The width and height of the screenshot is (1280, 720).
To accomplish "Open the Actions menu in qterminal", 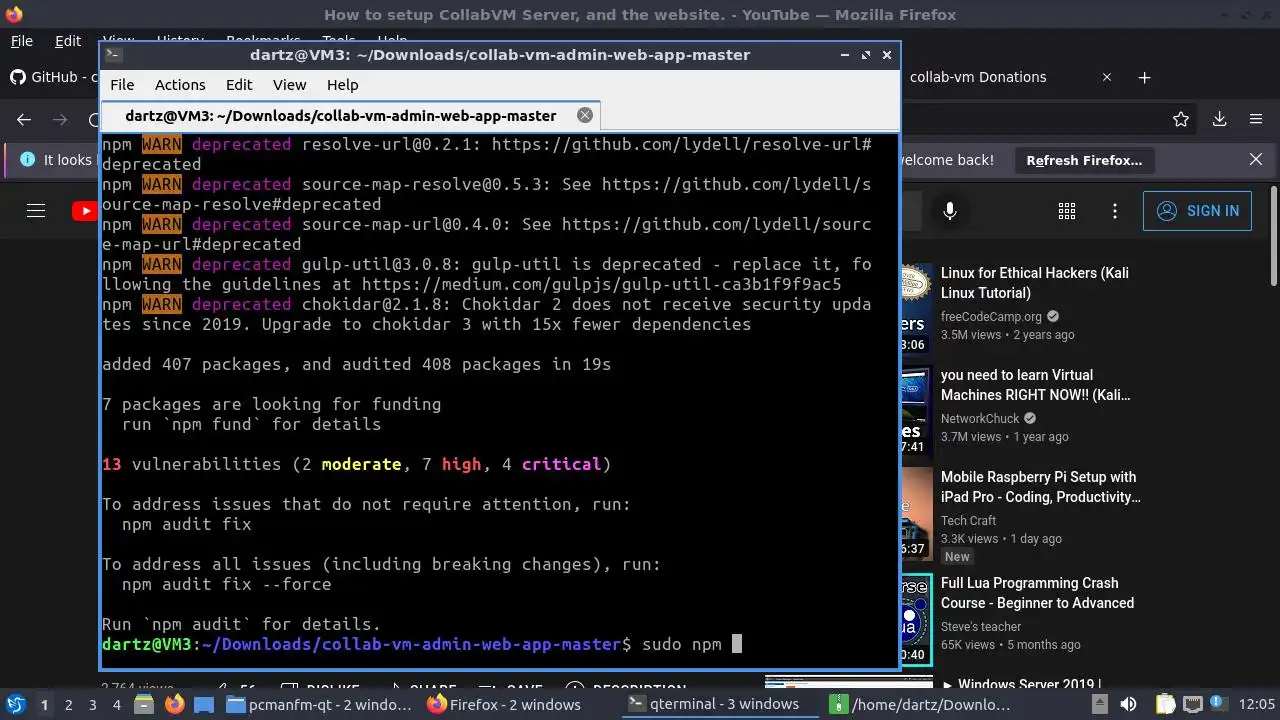I will pyautogui.click(x=180, y=85).
